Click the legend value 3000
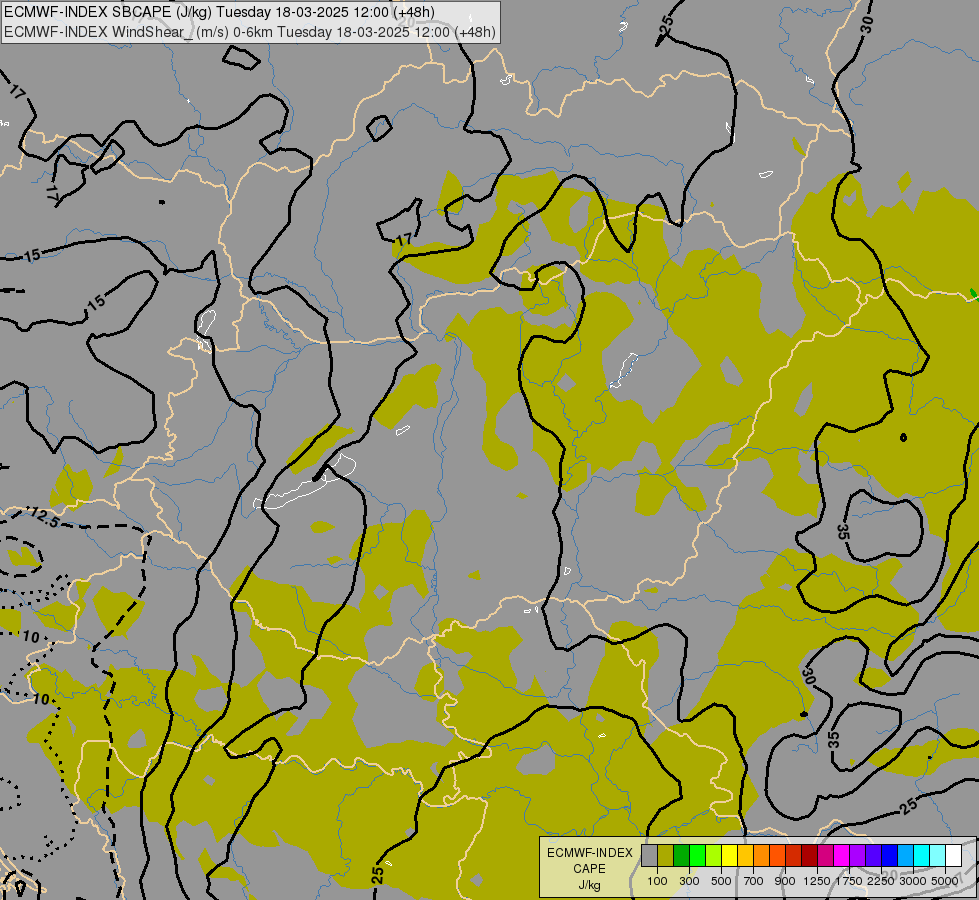Image resolution: width=979 pixels, height=900 pixels. coord(913,881)
